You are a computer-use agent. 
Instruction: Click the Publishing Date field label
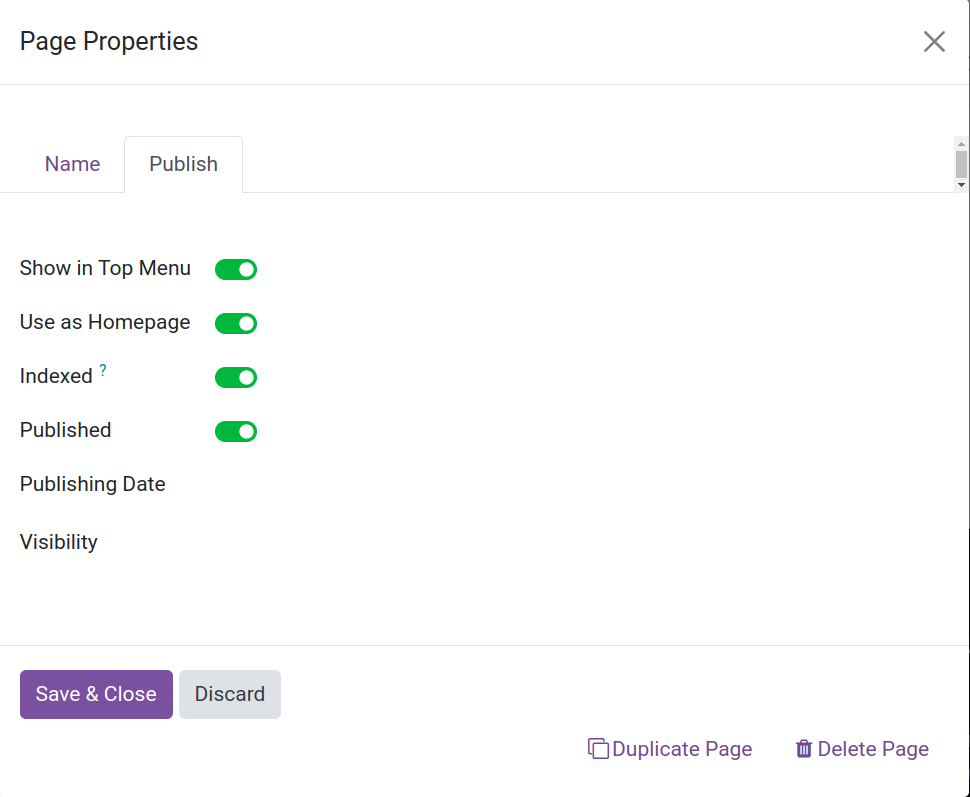point(92,484)
